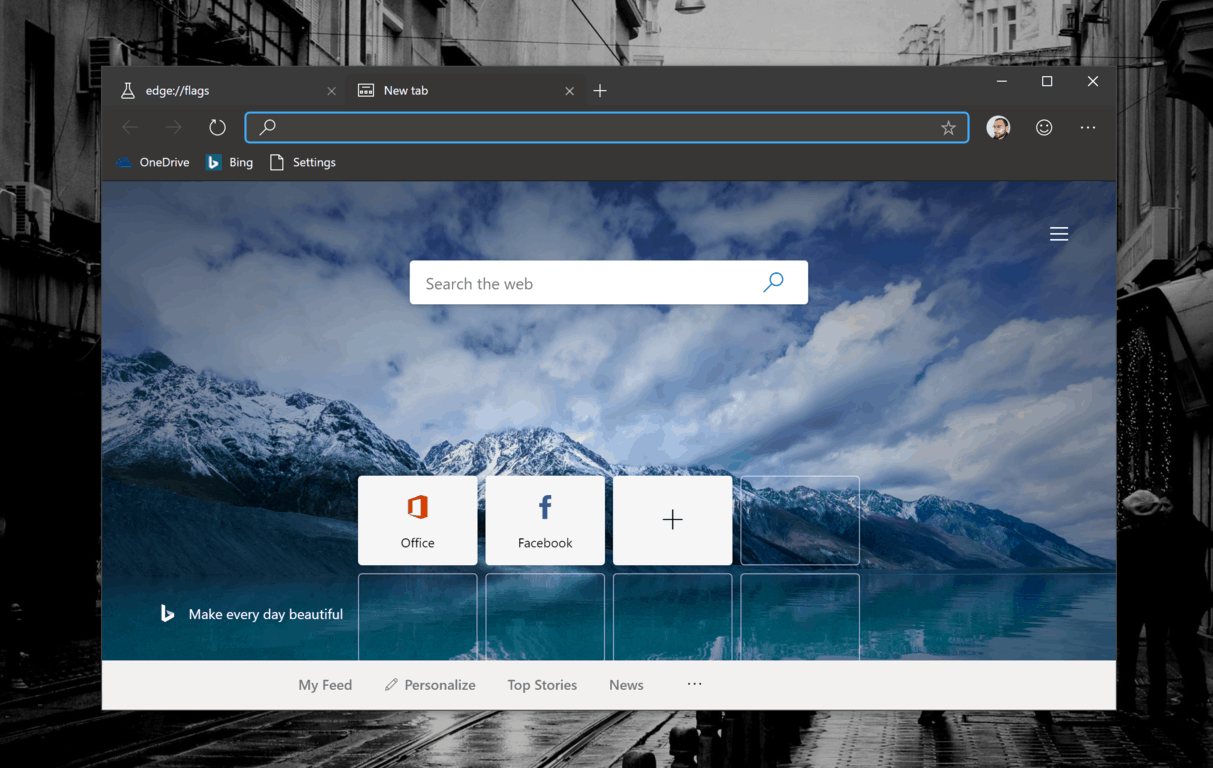Click the smiley feedback icon
Screen dimensions: 1213x768
click(1044, 127)
